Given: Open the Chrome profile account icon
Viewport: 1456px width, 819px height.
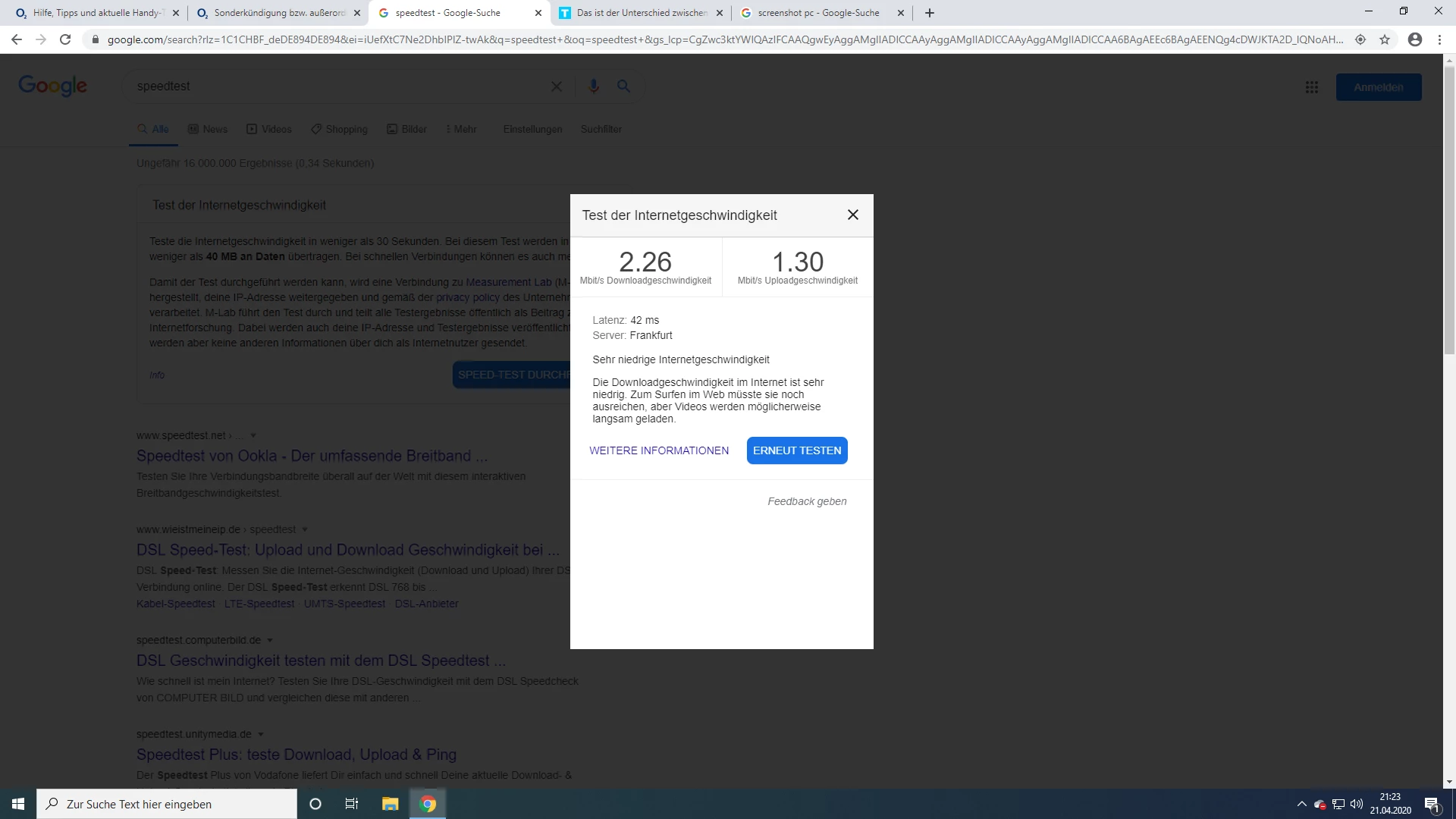Looking at the screenshot, I should pyautogui.click(x=1414, y=39).
